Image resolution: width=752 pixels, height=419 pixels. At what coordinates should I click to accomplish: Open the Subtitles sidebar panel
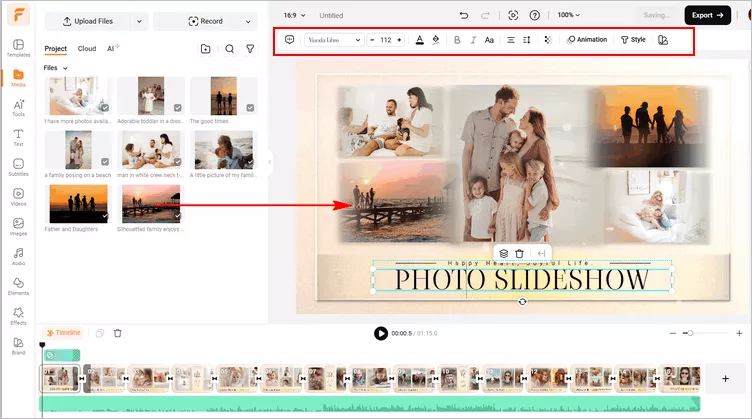[18, 167]
